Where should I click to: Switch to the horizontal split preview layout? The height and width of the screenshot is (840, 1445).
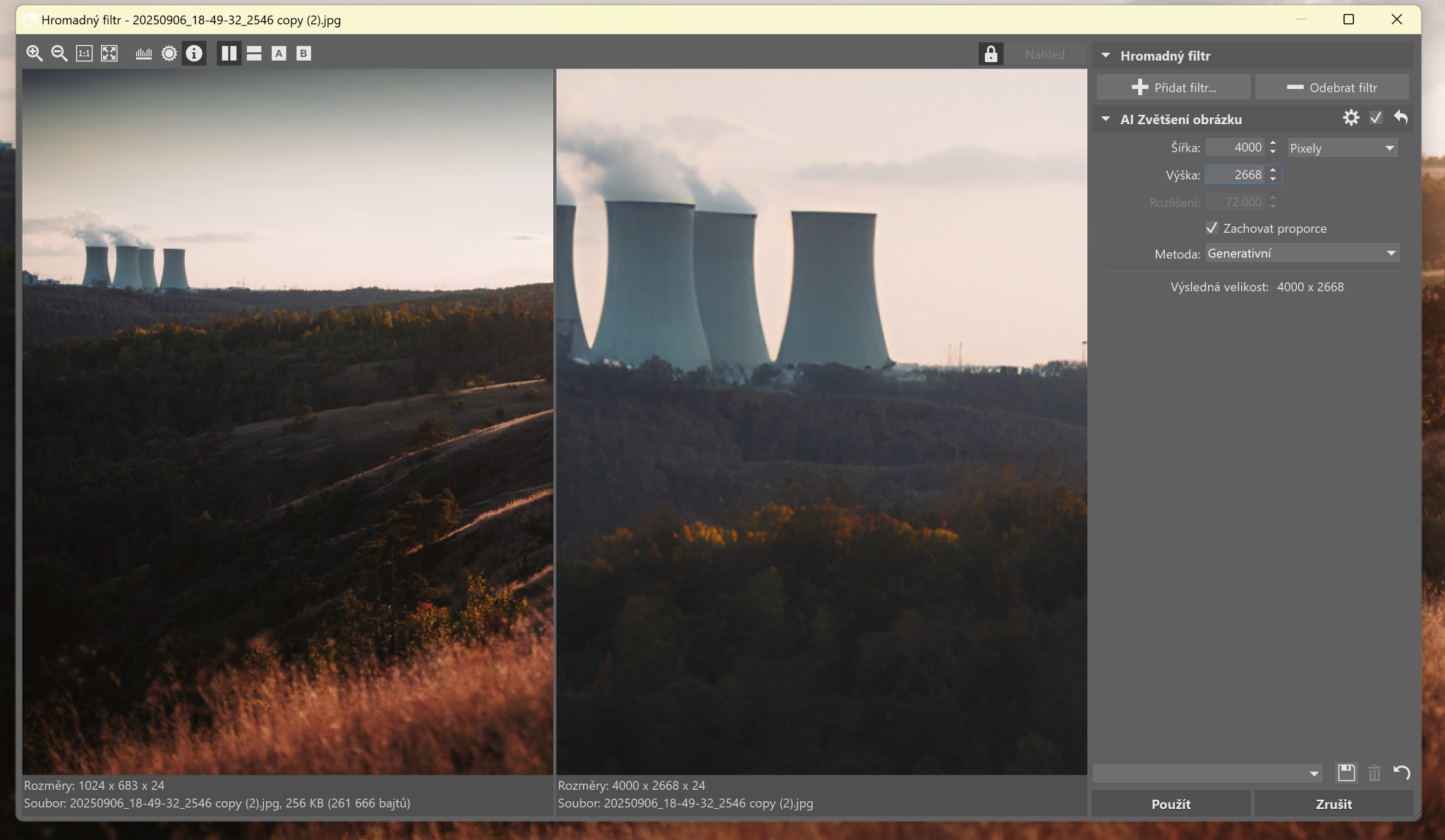[x=254, y=54]
